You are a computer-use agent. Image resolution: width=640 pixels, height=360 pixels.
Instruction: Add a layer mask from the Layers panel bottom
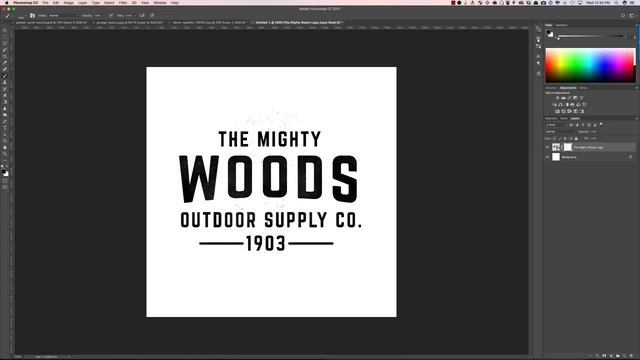[x=604, y=356]
